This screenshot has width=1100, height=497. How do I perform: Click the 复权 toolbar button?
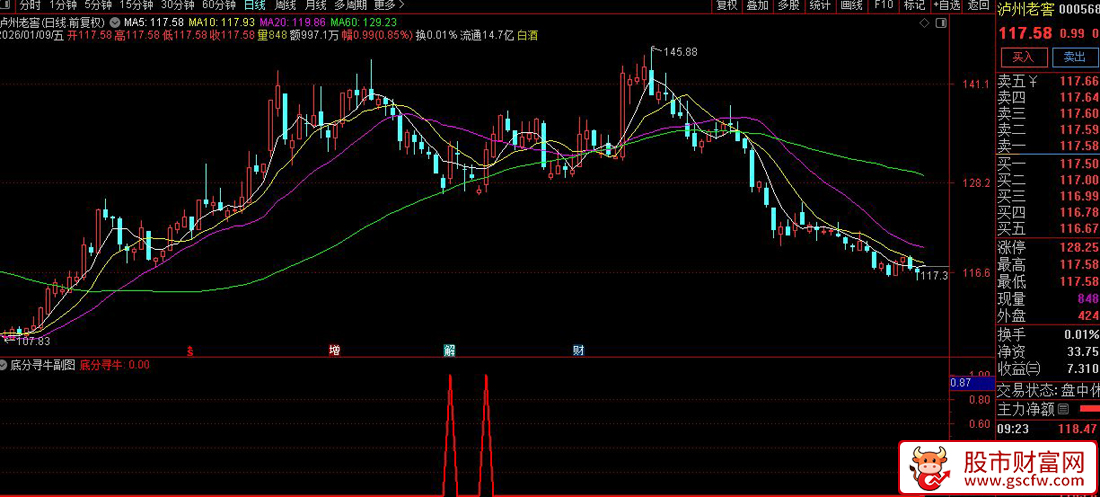click(x=727, y=5)
